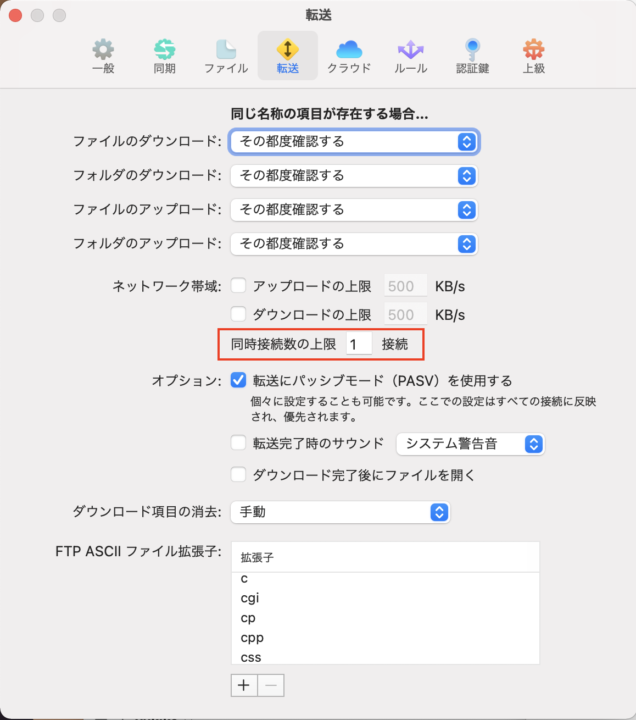
Task: Open the フォルダのアップロード dropdown
Action: click(354, 244)
